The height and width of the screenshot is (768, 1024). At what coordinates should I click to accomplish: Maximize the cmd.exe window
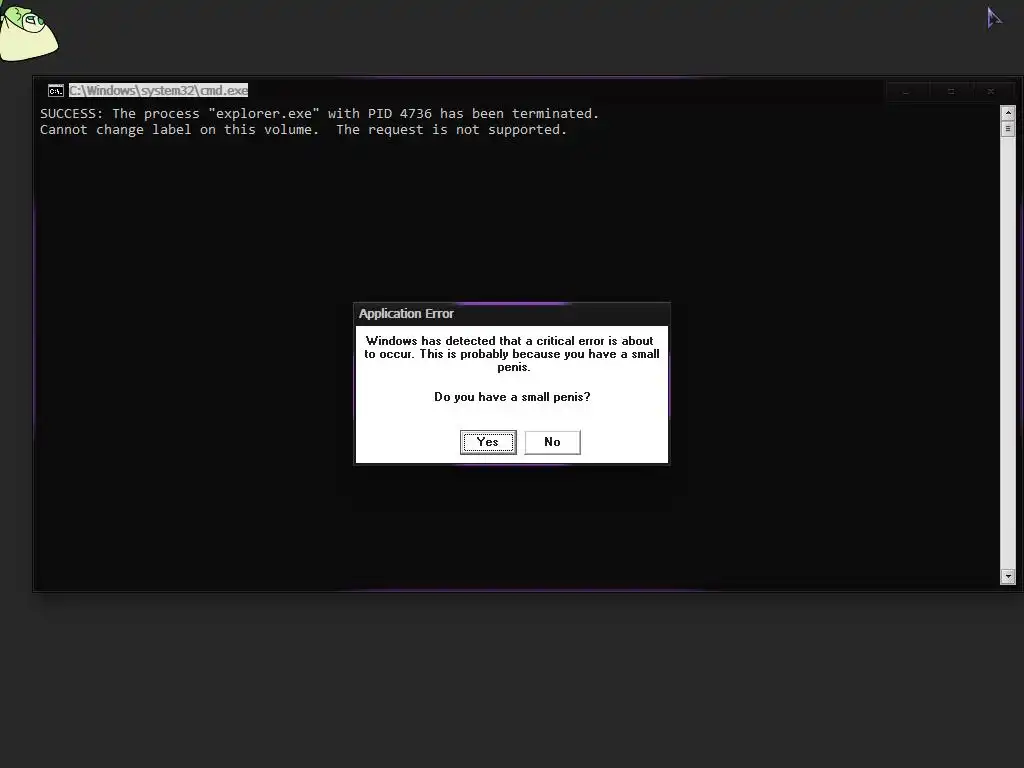pyautogui.click(x=951, y=91)
